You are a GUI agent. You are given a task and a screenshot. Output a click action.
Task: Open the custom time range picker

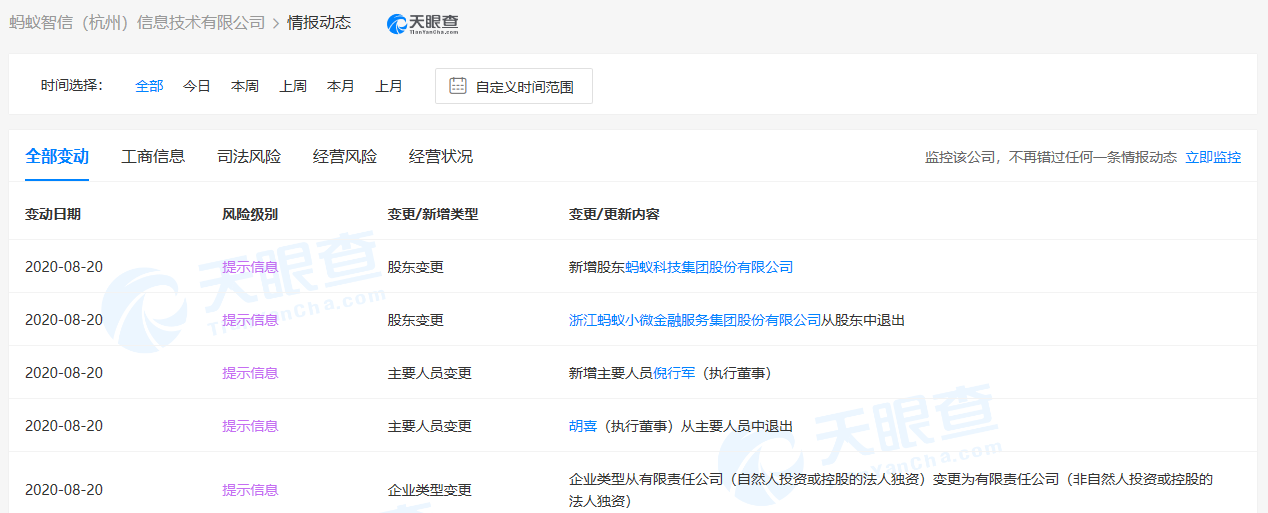[x=514, y=87]
